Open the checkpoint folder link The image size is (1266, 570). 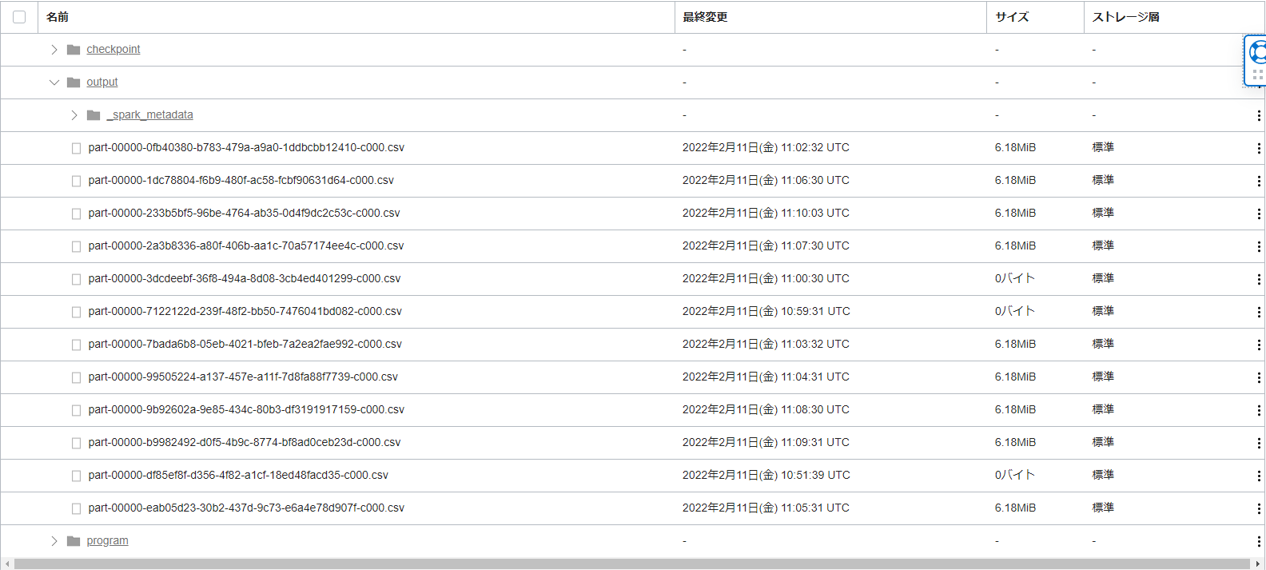tap(113, 50)
